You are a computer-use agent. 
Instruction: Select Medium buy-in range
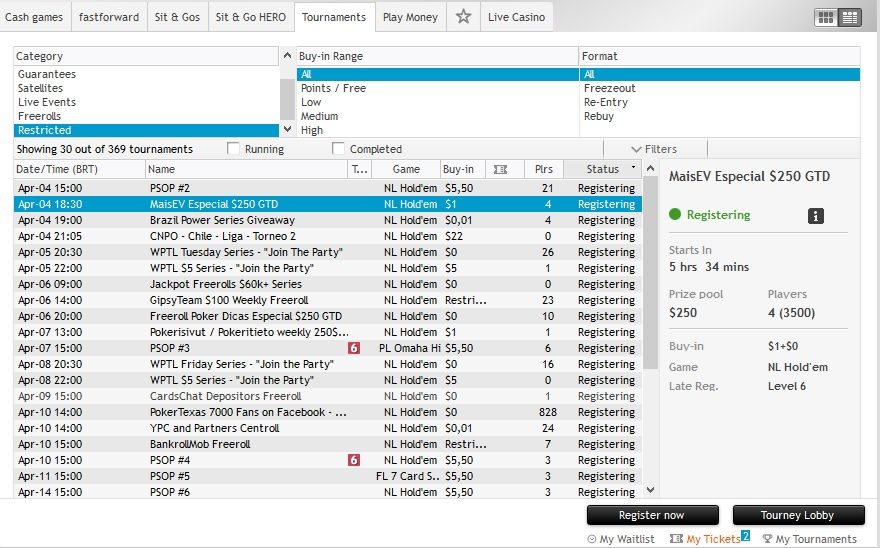pos(437,116)
